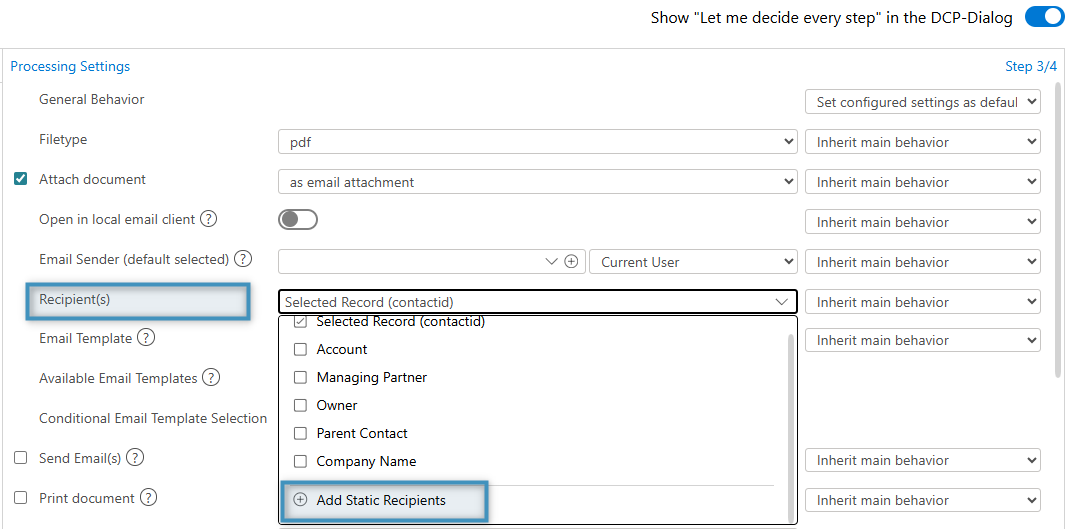The image size is (1072, 529).
Task: Click help icon beside Available Email Templates
Action: tap(211, 378)
